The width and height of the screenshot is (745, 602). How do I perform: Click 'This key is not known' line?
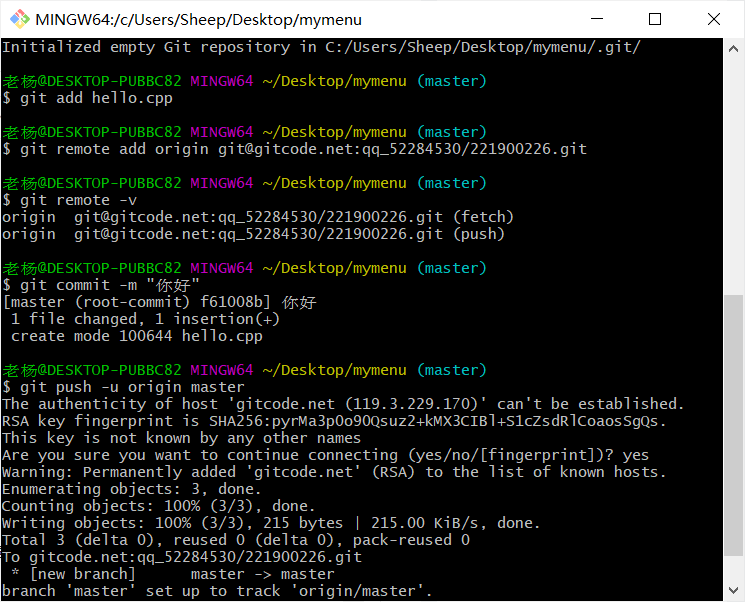click(181, 438)
